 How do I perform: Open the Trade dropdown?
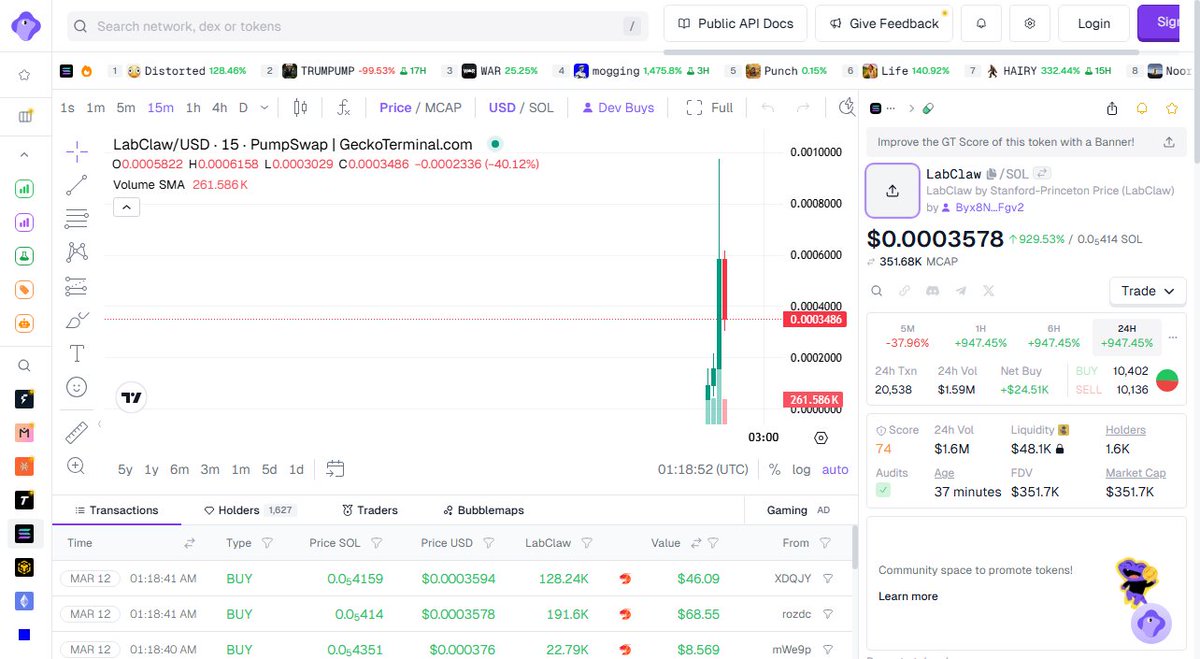[1147, 291]
